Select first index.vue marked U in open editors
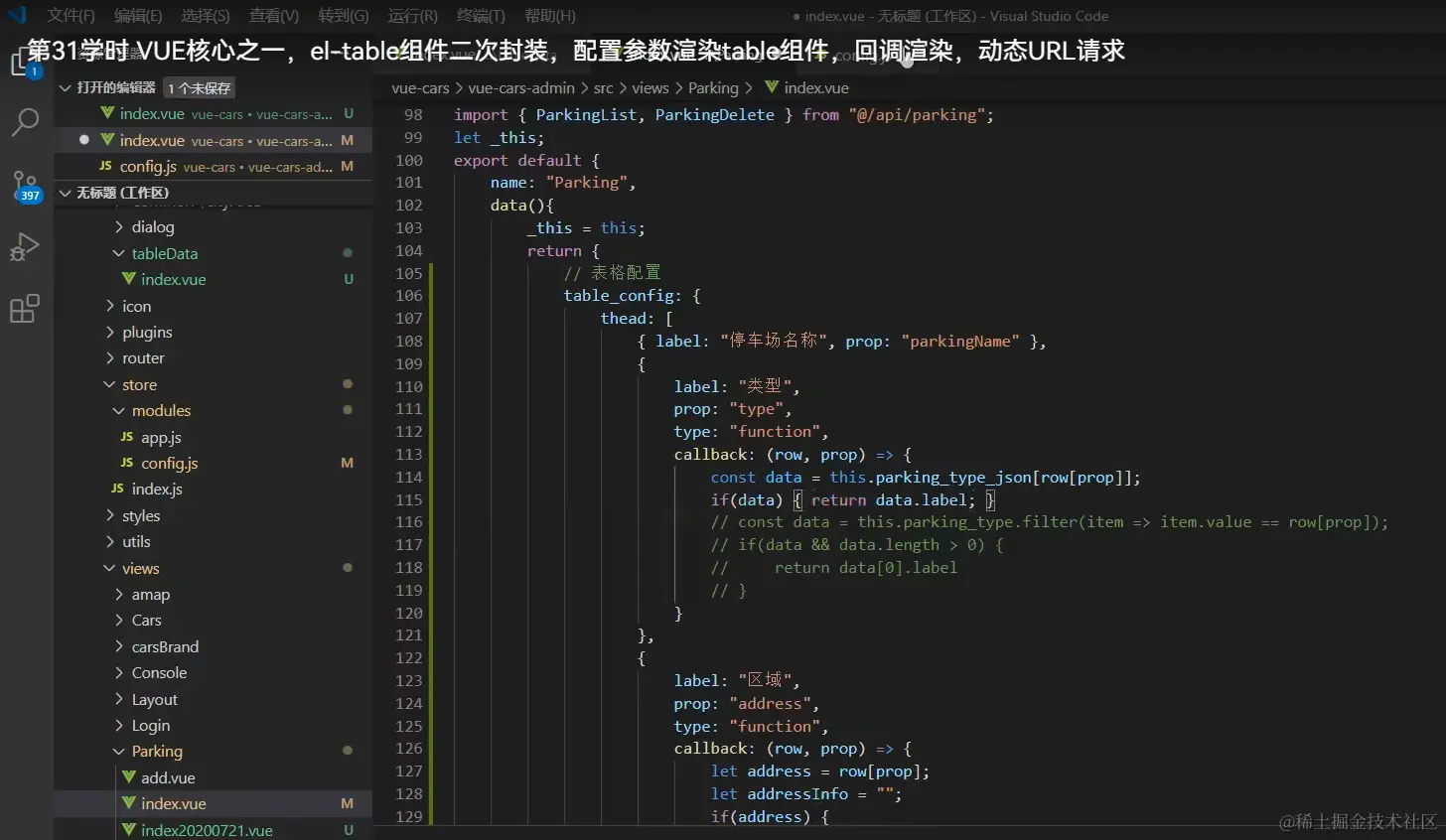1446x840 pixels. click(213, 114)
